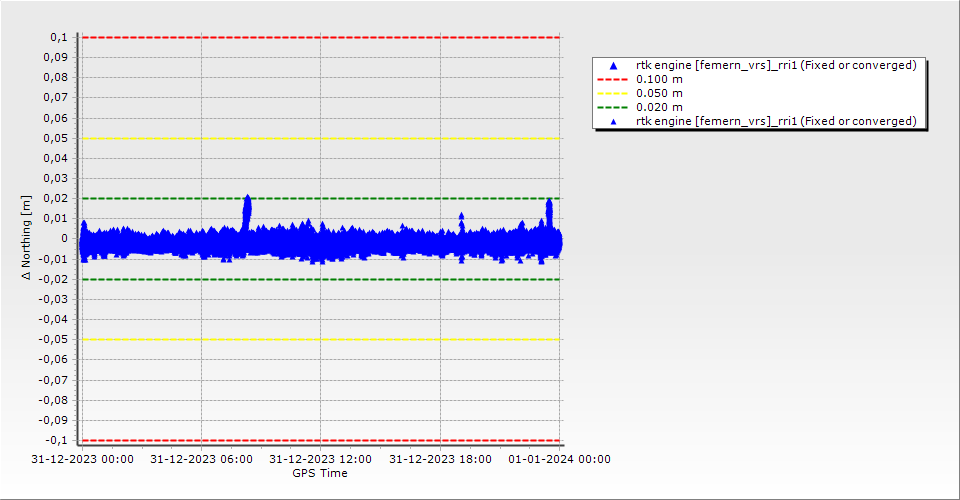The width and height of the screenshot is (960, 500).
Task: Click the 31-12-2023 12:00 time tick label
Action: pos(320,460)
